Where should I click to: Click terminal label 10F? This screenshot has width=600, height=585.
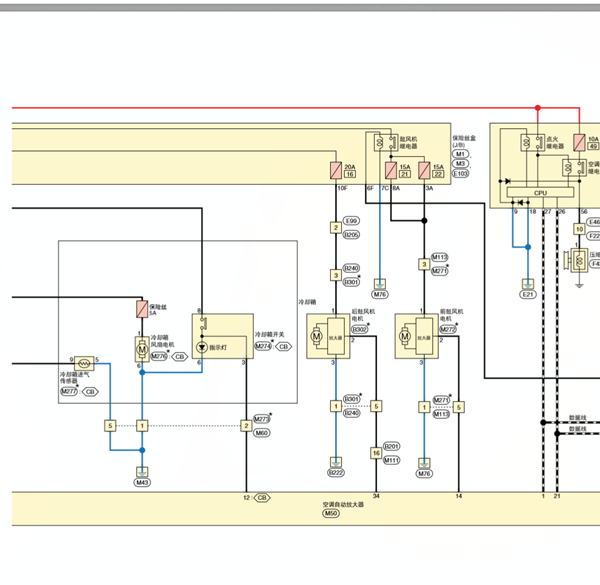(342, 188)
